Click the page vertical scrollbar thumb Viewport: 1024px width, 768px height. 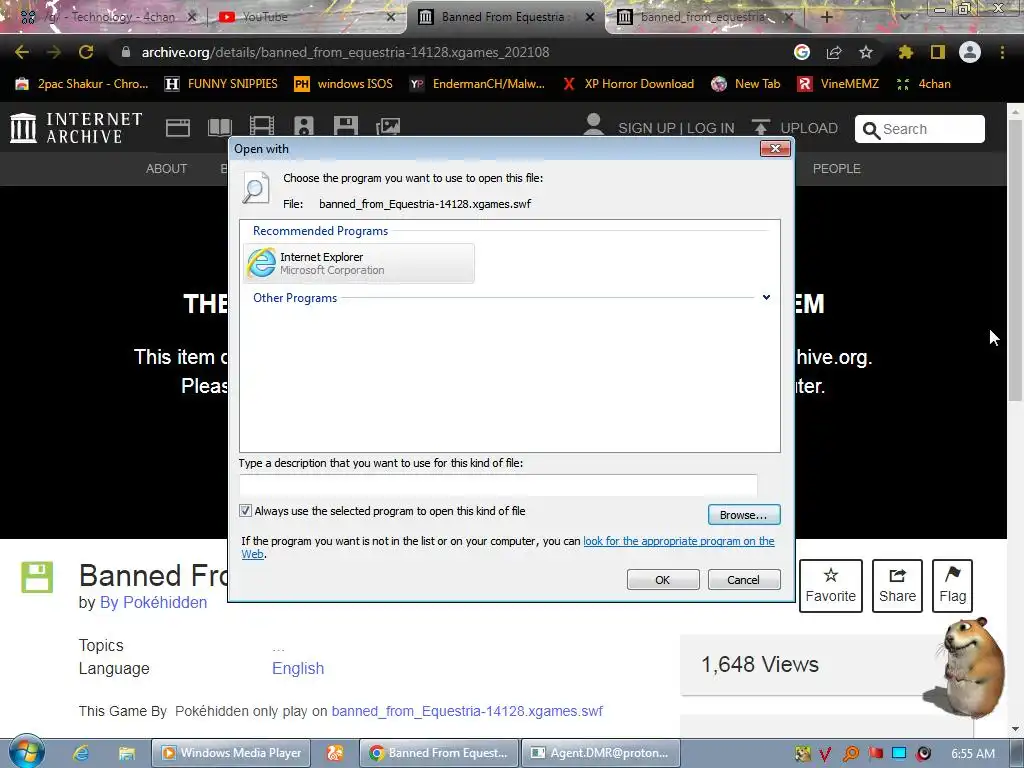point(1015,261)
